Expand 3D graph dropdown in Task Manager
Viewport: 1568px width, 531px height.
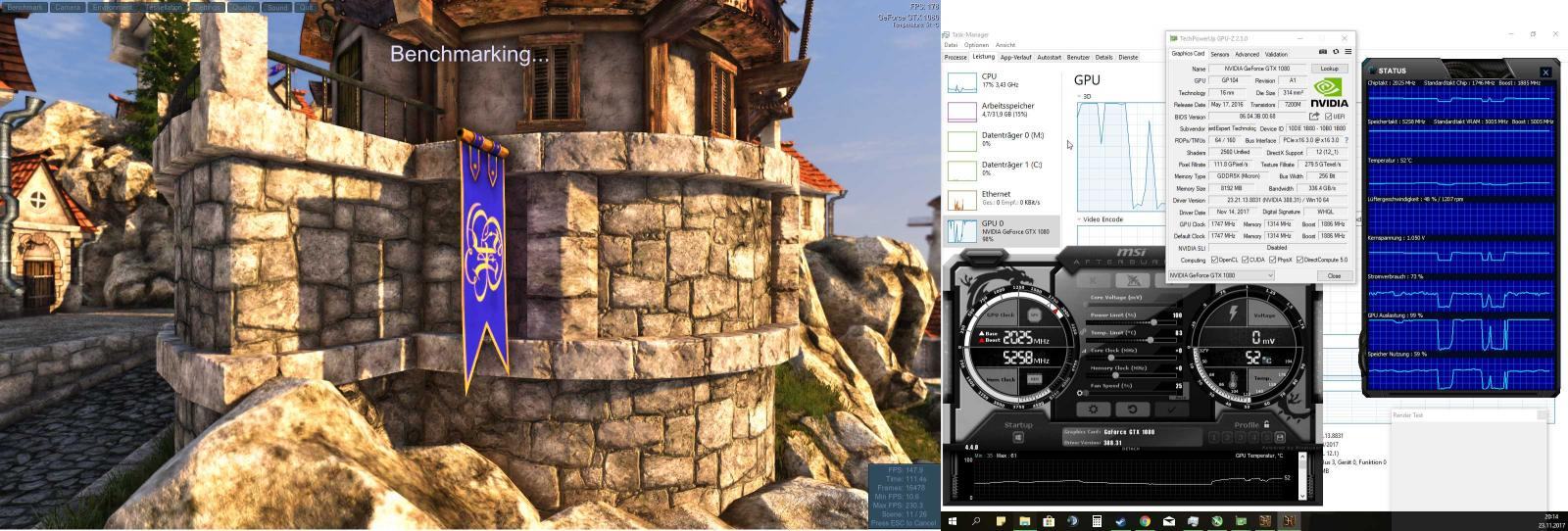pyautogui.click(x=1080, y=96)
